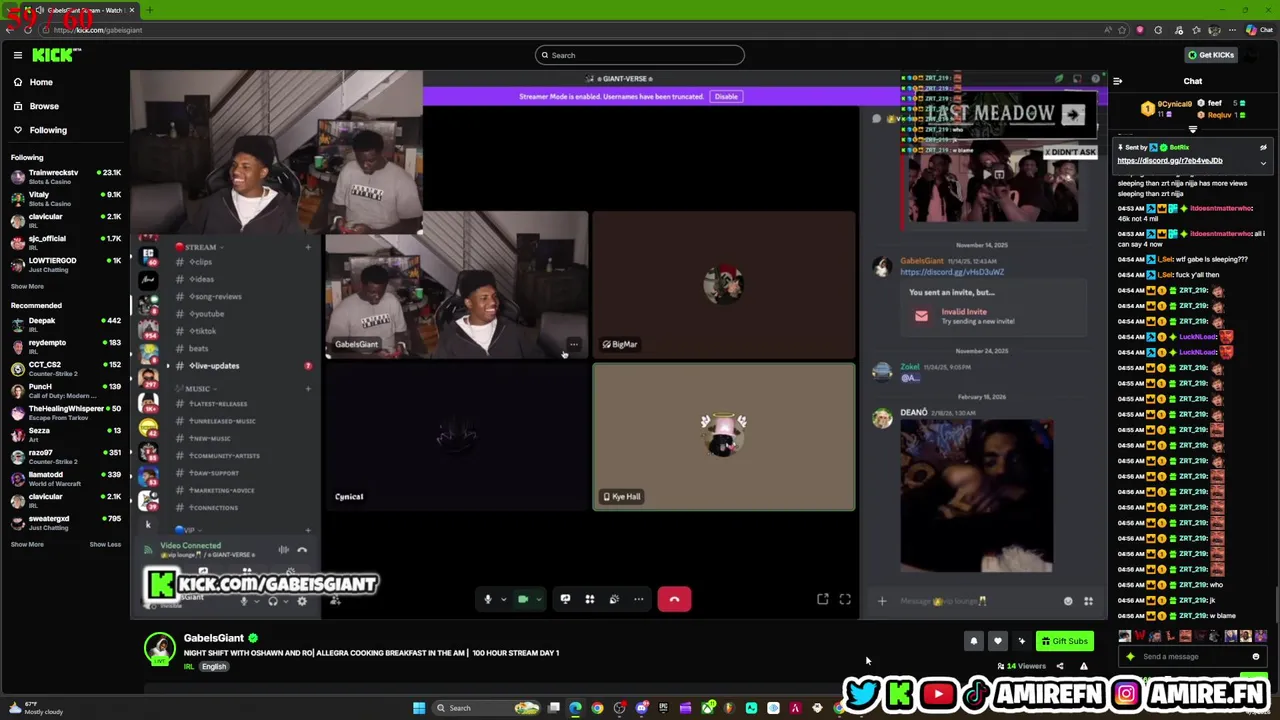
Task: Open camera options dropdown arrow
Action: coord(538,600)
